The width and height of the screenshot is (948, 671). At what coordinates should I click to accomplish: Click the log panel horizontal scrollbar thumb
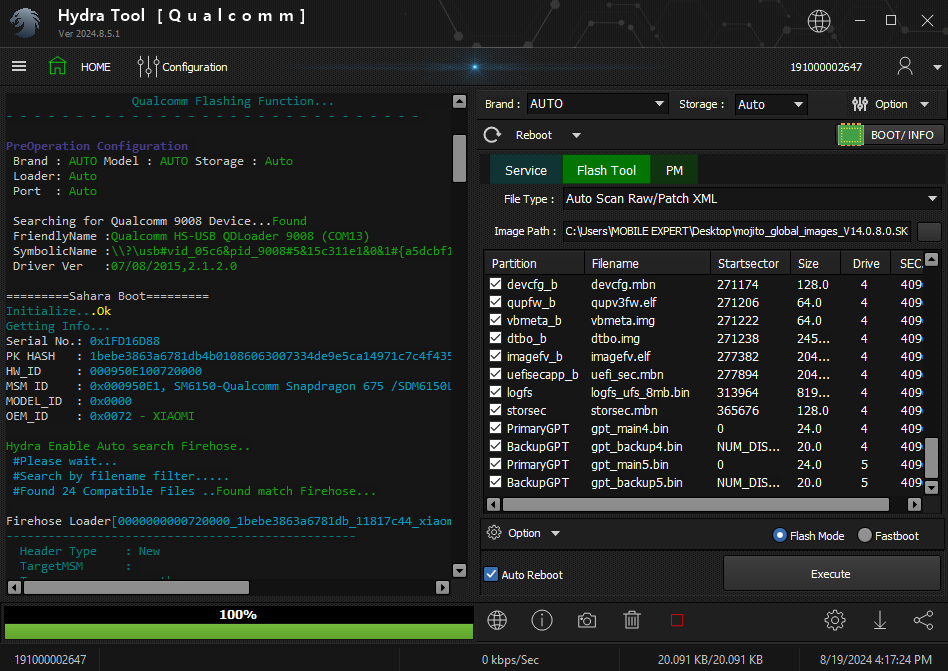tap(136, 587)
